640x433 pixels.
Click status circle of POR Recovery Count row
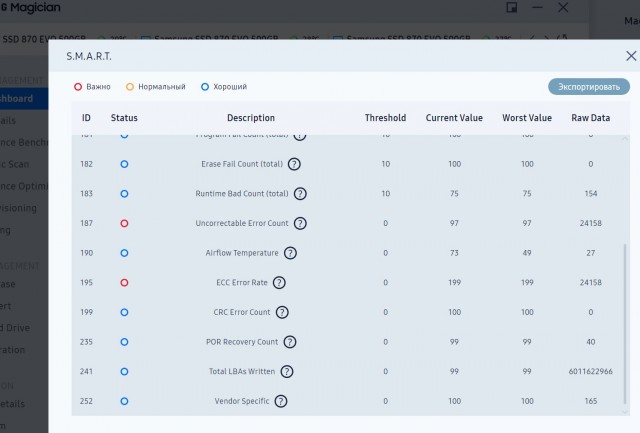point(124,342)
